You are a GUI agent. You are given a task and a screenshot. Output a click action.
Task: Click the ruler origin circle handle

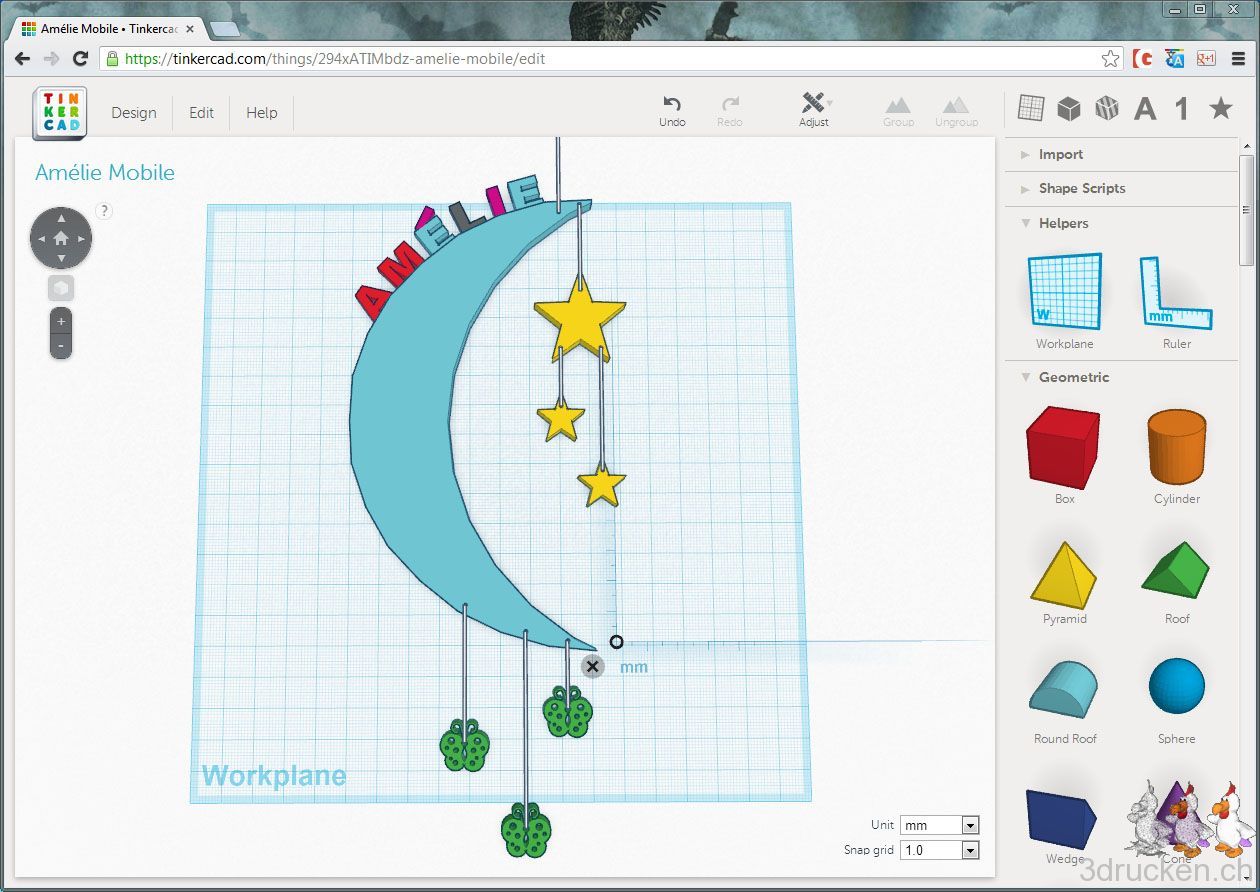tap(616, 642)
